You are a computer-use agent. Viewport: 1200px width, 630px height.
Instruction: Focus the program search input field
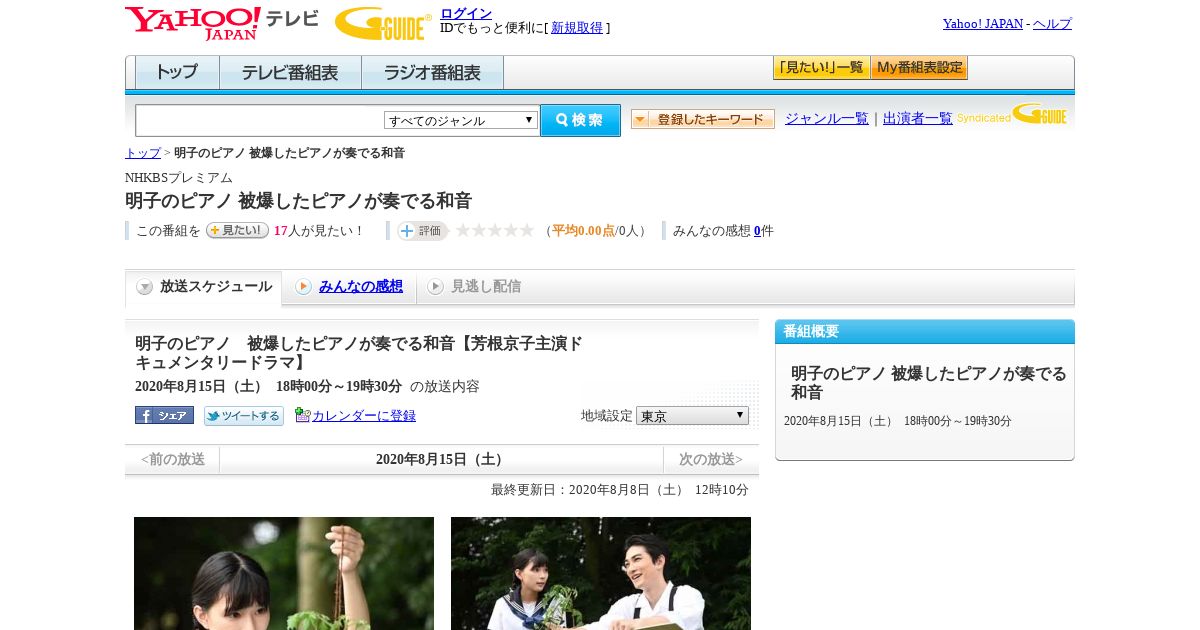[260, 120]
